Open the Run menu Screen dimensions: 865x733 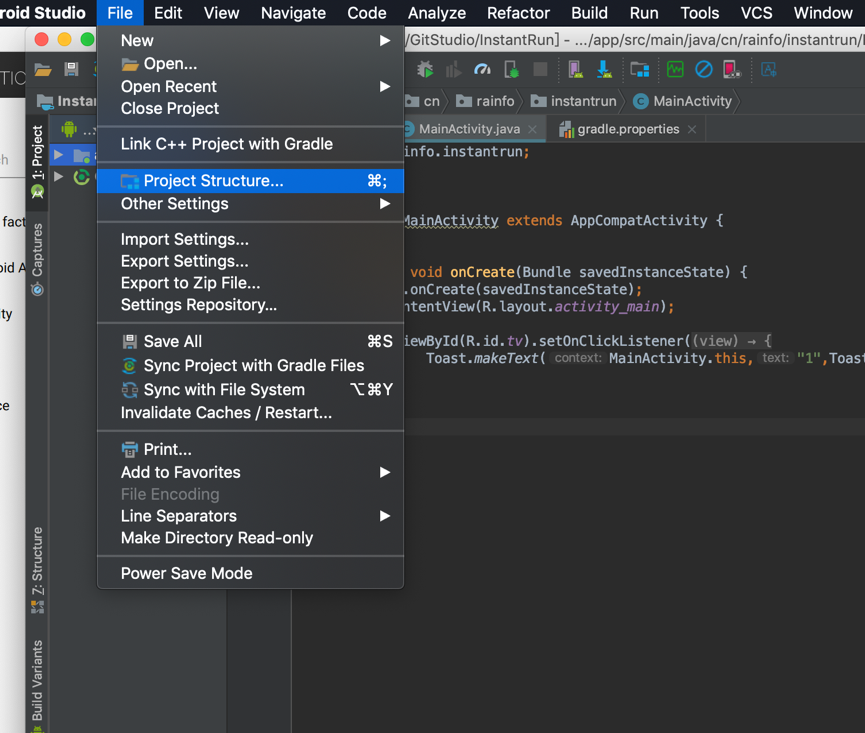point(644,13)
